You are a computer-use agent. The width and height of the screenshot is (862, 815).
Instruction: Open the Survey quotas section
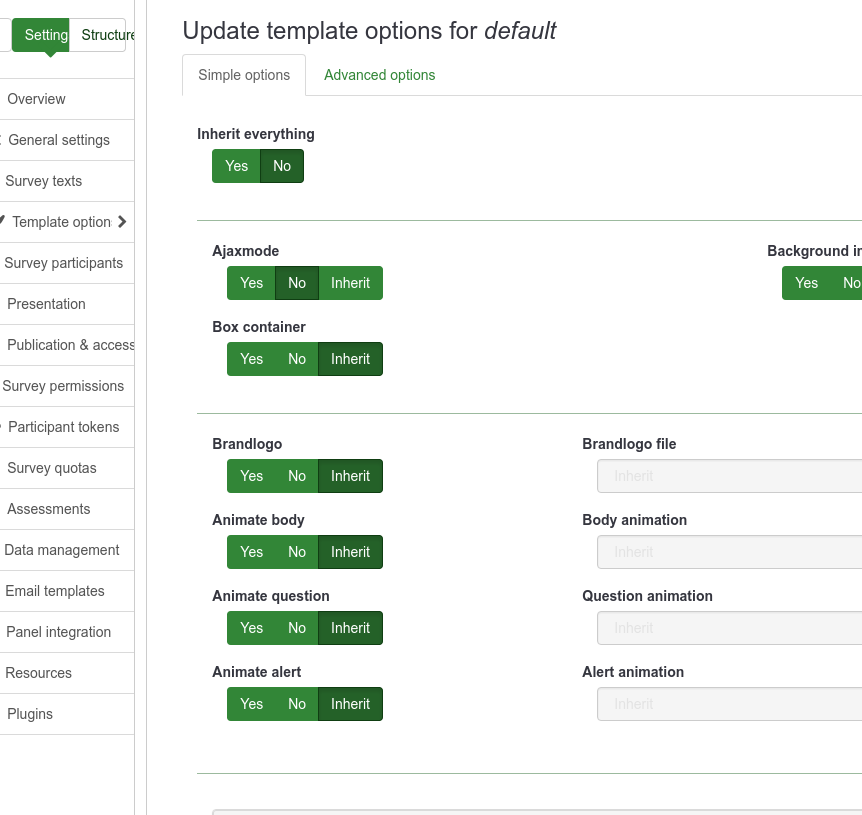[52, 468]
